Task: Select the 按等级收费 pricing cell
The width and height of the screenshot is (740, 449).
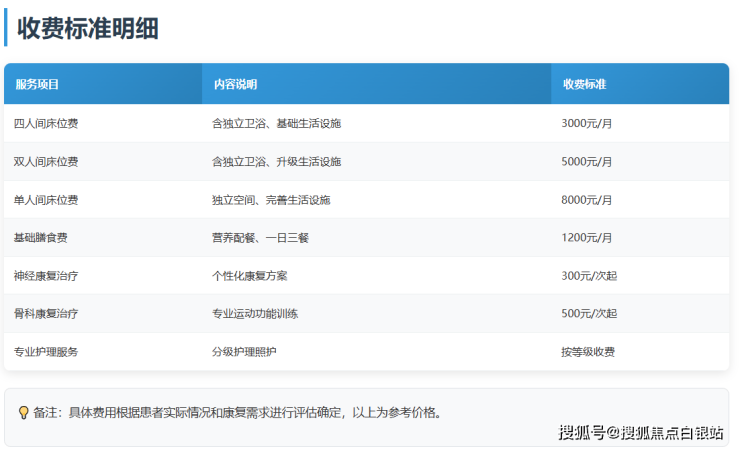Action: [588, 352]
